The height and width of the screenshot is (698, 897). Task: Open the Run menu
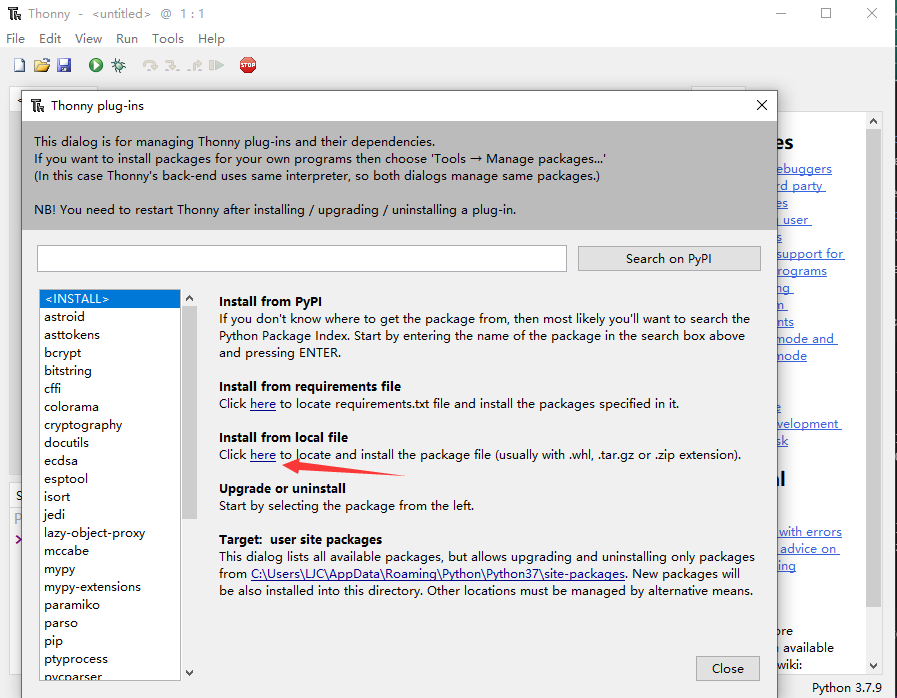[x=126, y=39]
